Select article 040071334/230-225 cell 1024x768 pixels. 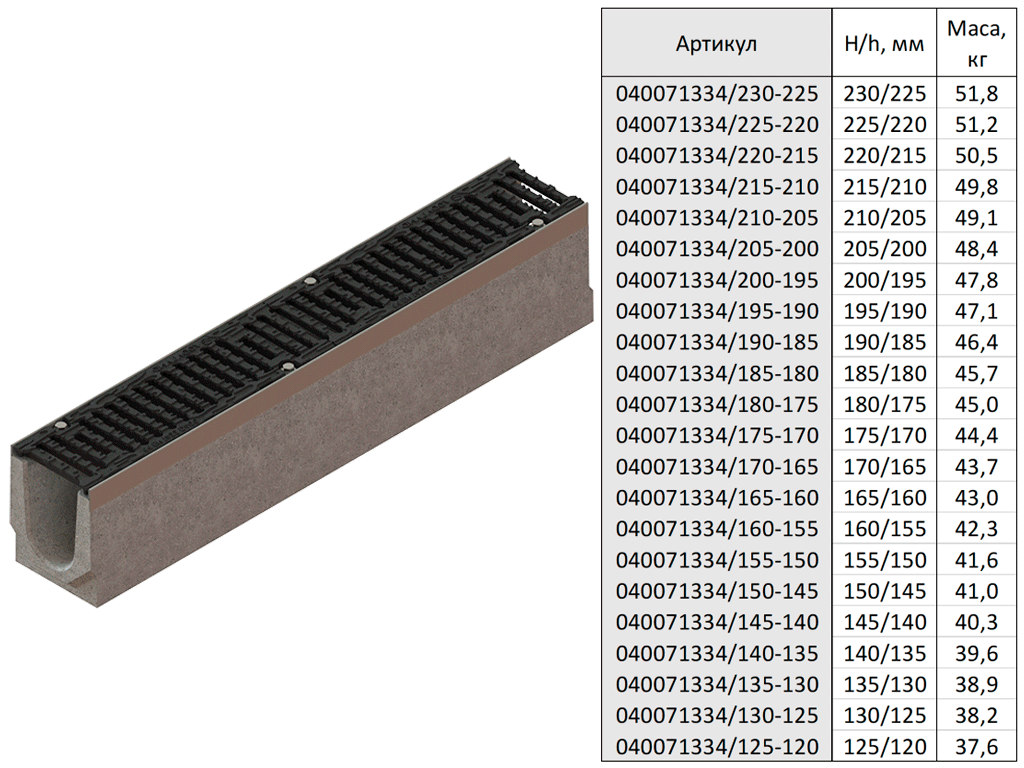coord(716,94)
